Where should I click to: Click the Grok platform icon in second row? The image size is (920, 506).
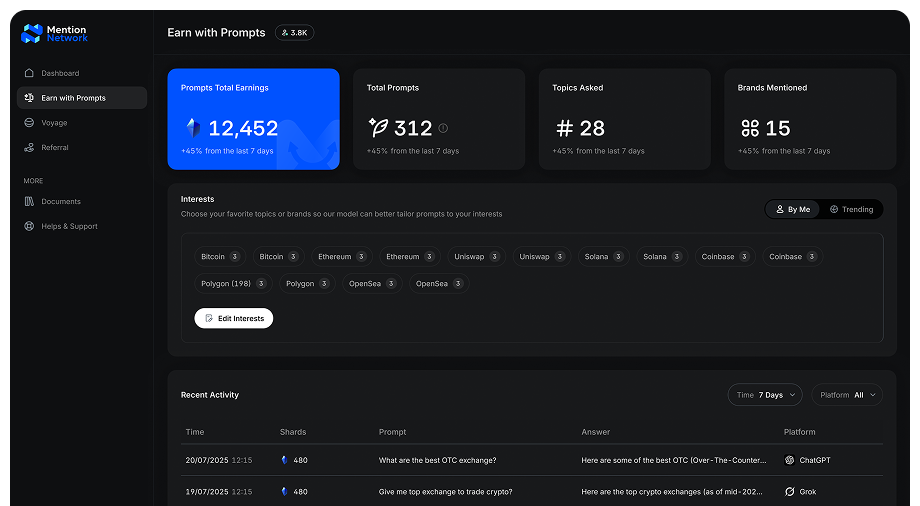[x=789, y=492]
